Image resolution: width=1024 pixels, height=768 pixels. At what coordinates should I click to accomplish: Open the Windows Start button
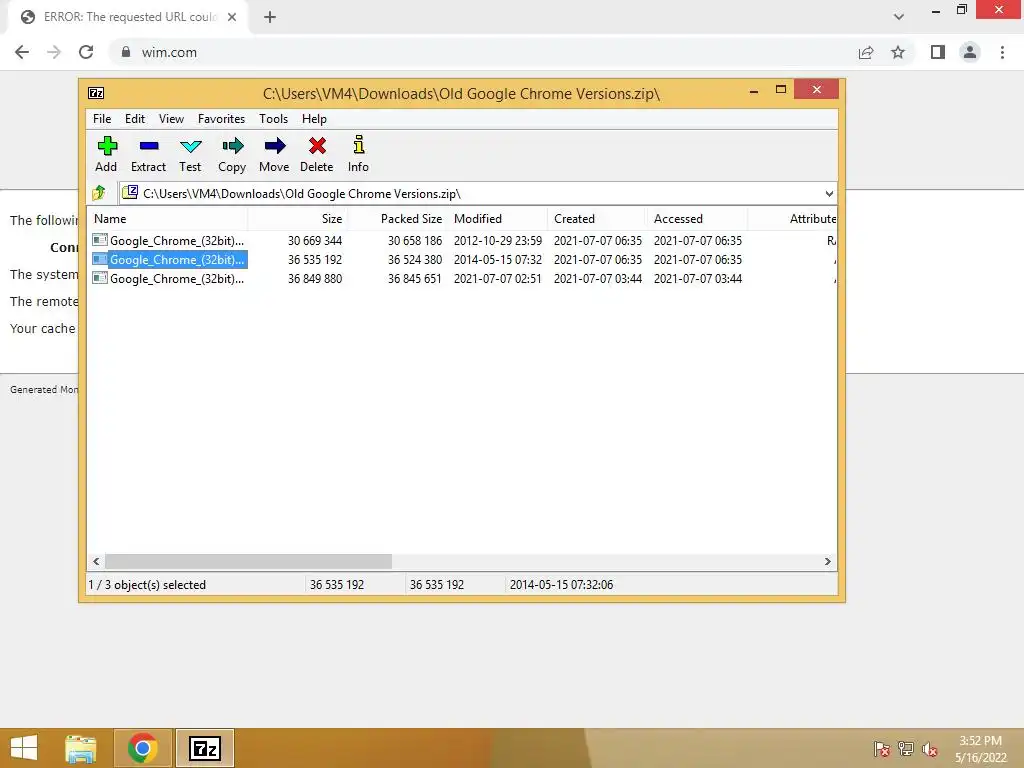24,748
